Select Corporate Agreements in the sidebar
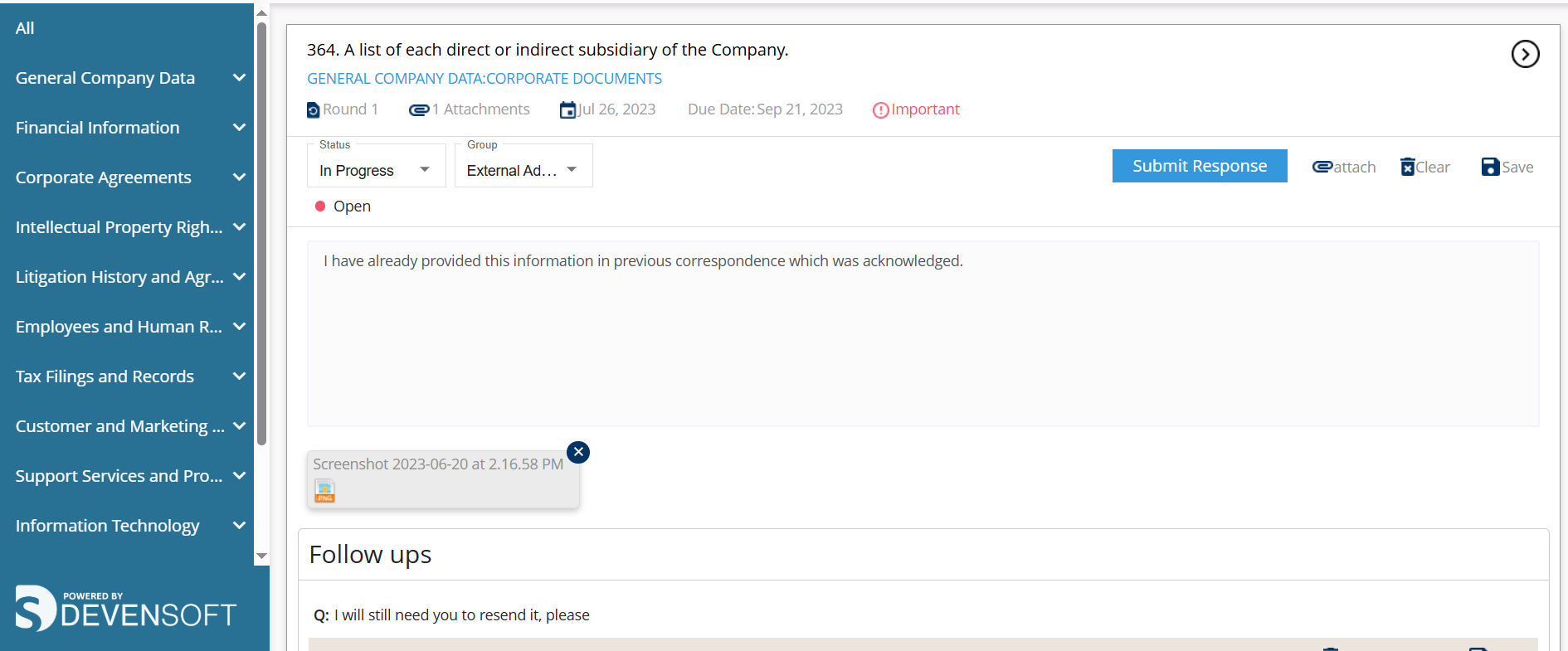The height and width of the screenshot is (651, 1568). pyautogui.click(x=103, y=177)
